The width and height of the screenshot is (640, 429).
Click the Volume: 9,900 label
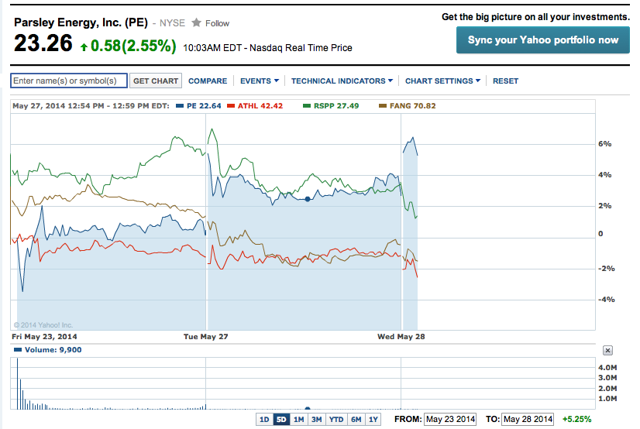[x=53, y=350]
